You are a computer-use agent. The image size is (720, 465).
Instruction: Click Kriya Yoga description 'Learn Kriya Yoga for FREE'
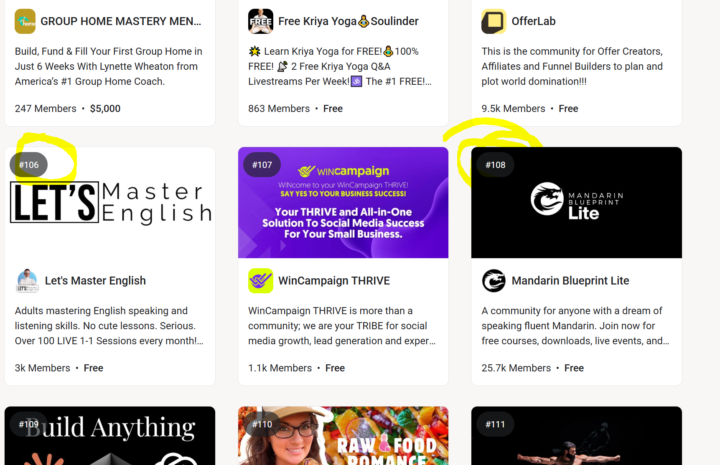(x=340, y=67)
